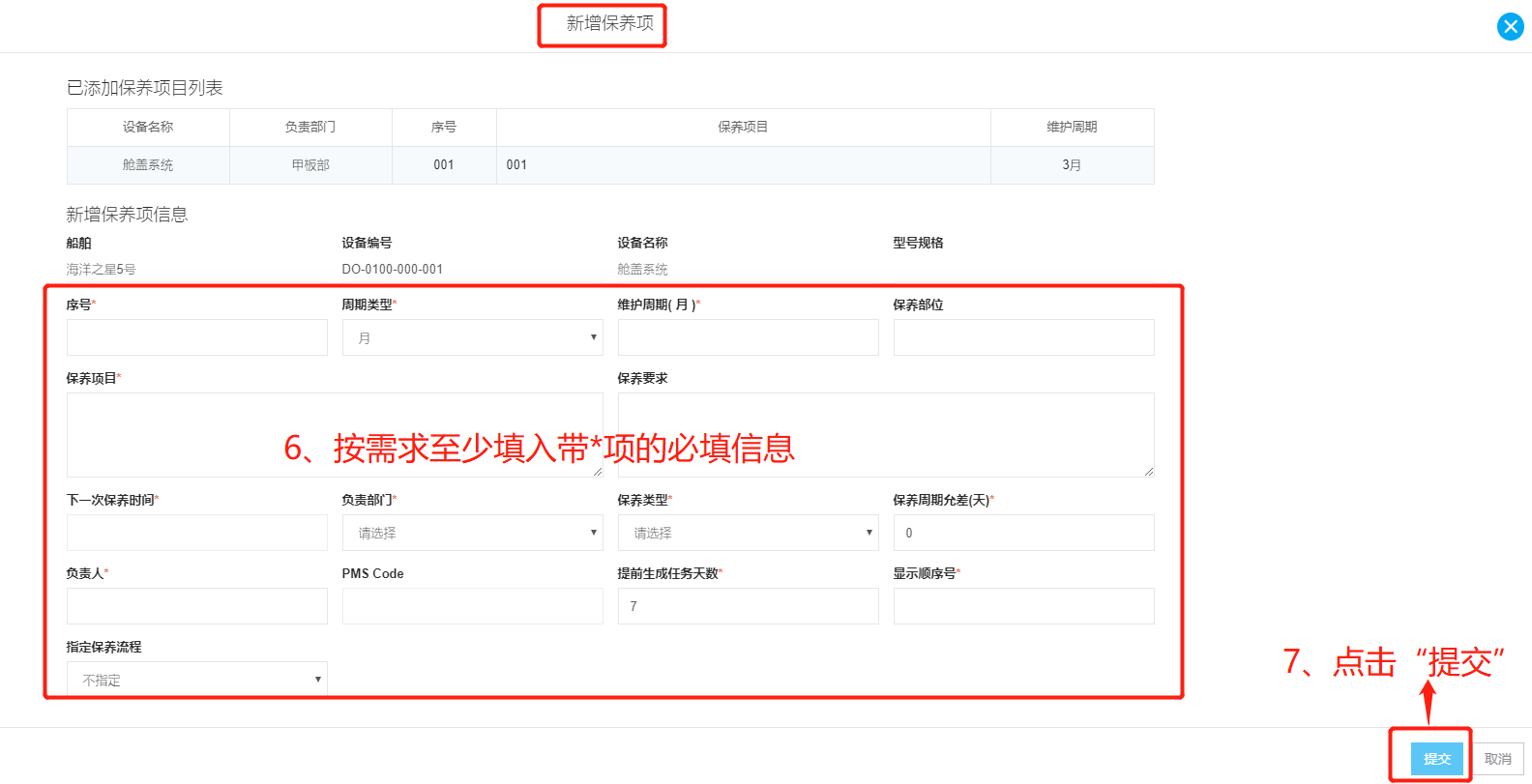Viewport: 1532px width, 784px height.
Task: Click the 维护周期 column header
Action: pos(1072,127)
